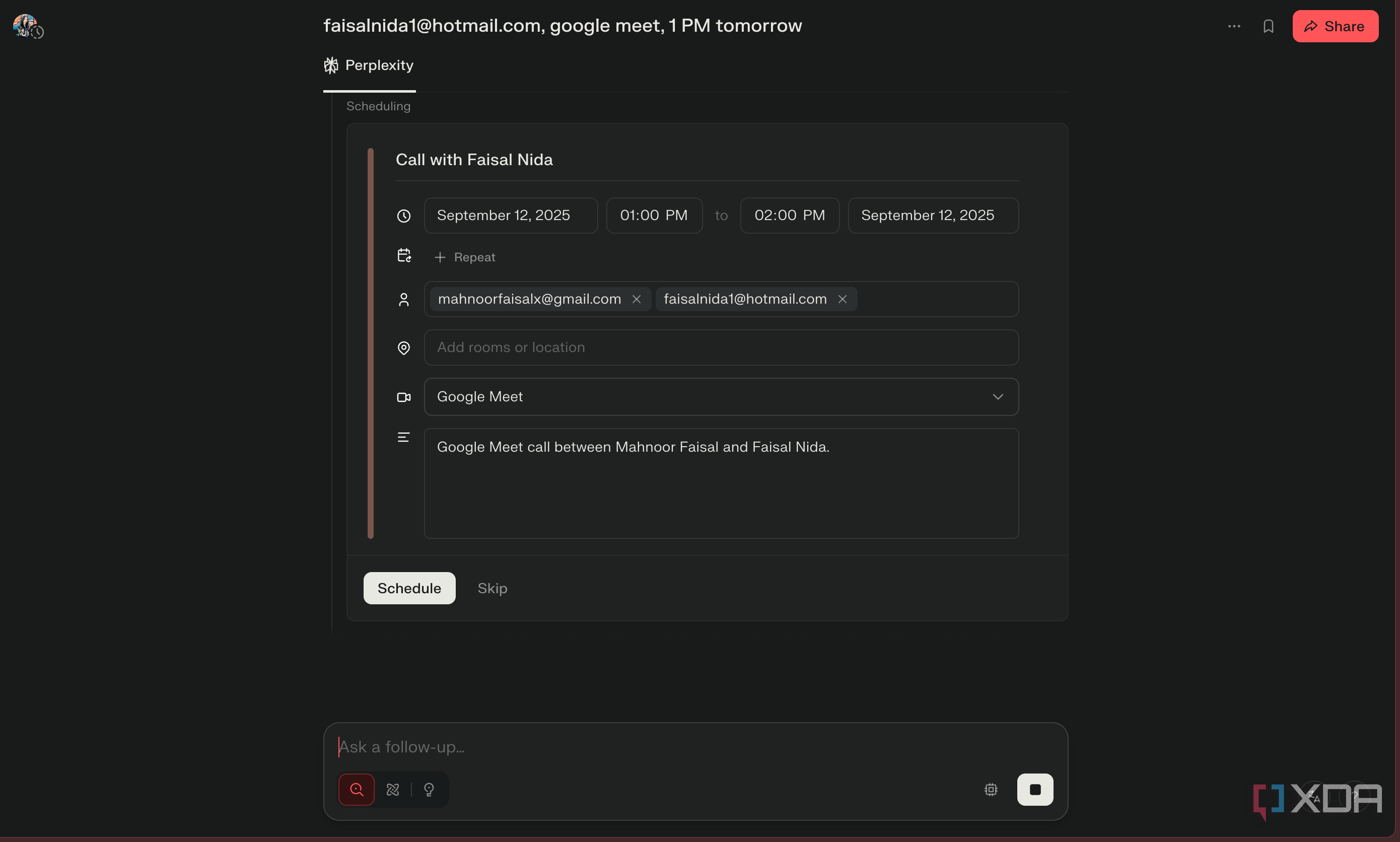Image resolution: width=1400 pixels, height=842 pixels.
Task: Click the thread title text
Action: 562,26
